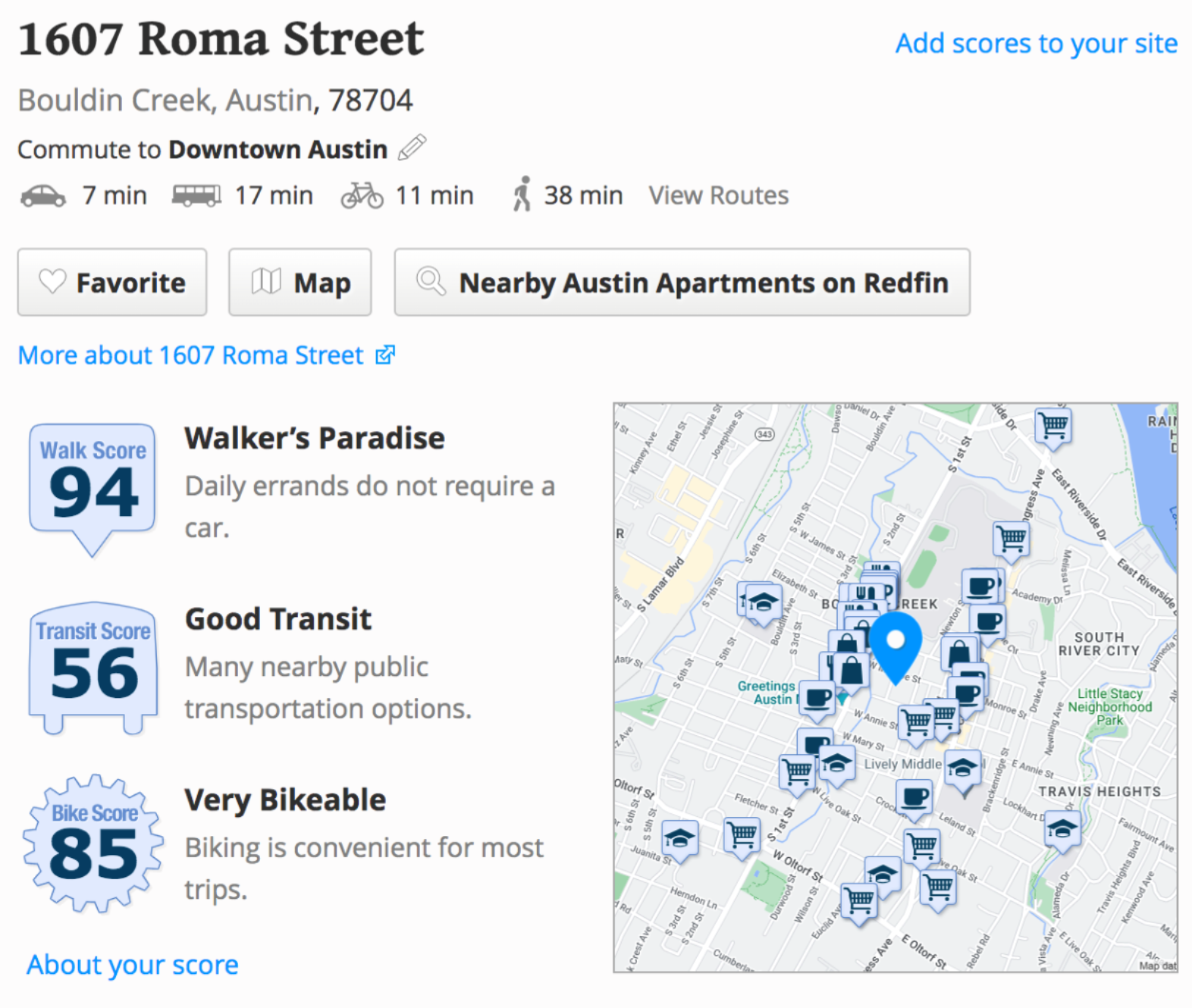Click Add scores to your site
The image size is (1192, 1008).
[1037, 43]
